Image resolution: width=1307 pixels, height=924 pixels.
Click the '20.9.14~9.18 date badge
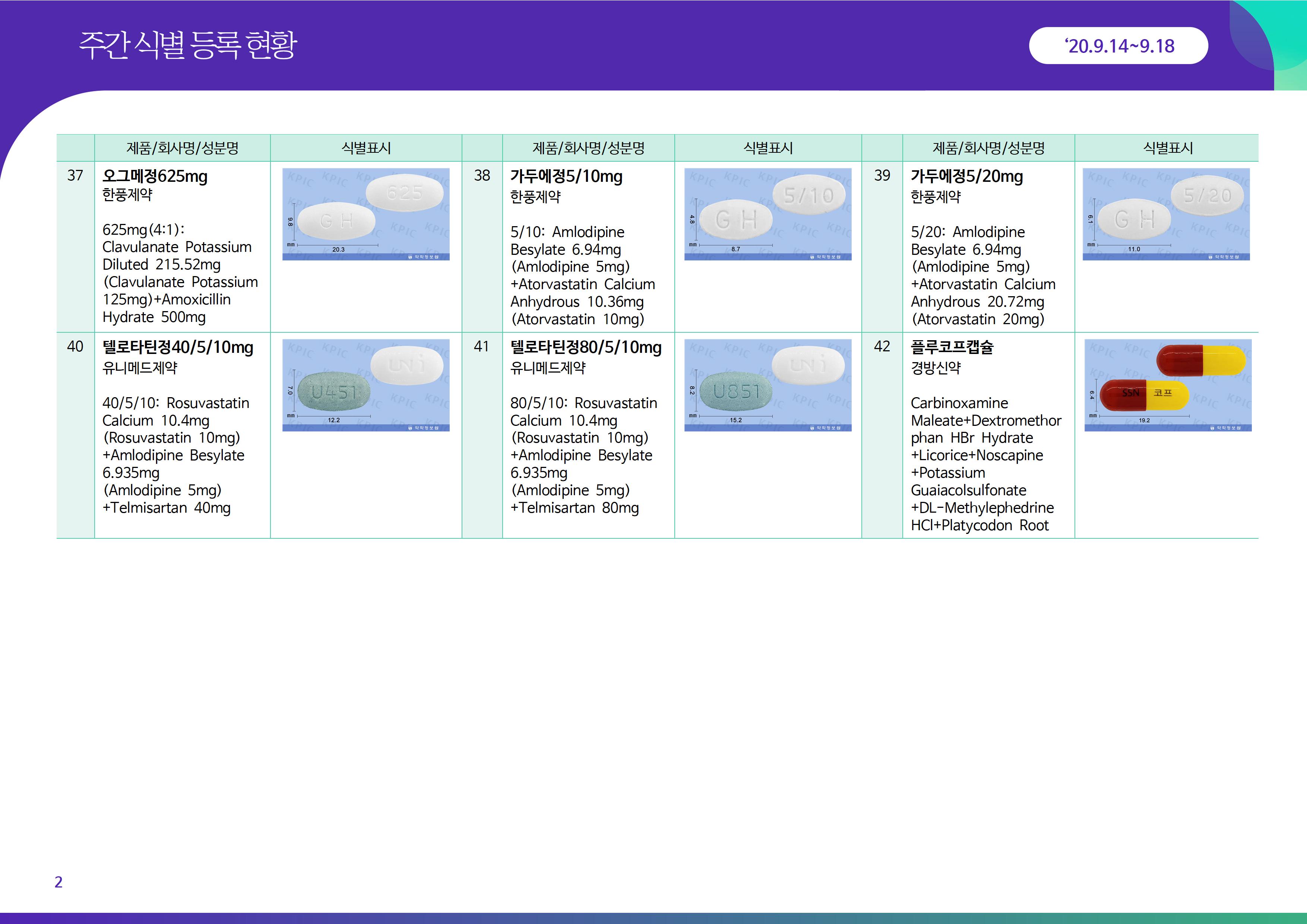(1118, 46)
